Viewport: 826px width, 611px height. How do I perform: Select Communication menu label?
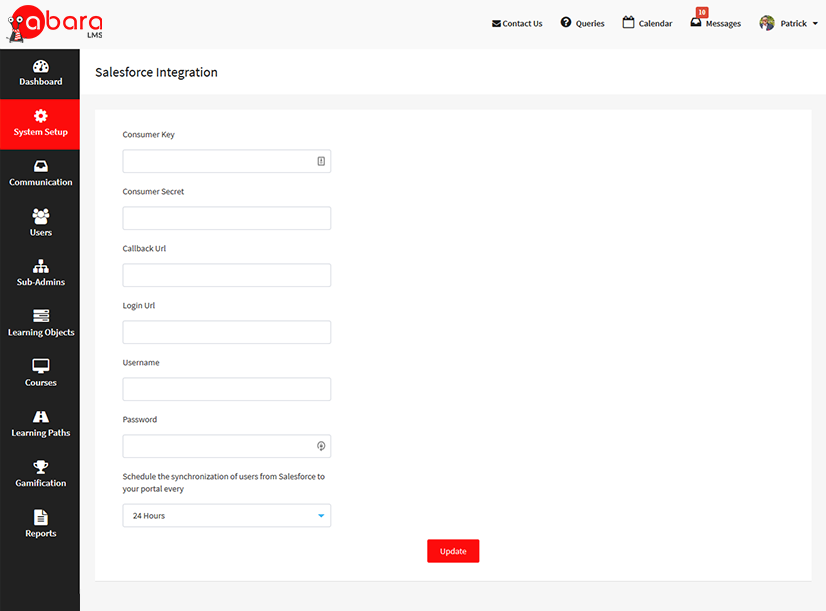[x=41, y=182]
